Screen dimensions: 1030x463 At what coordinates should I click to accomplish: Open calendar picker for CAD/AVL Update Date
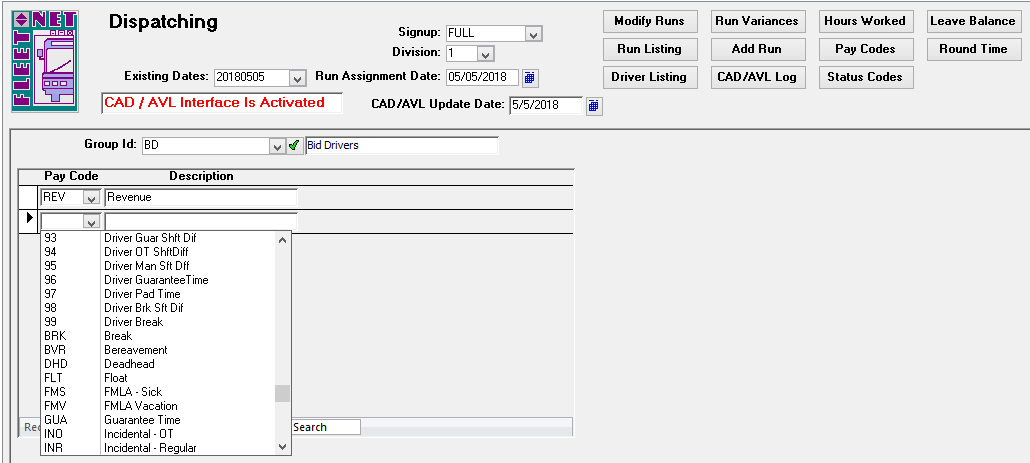click(593, 105)
